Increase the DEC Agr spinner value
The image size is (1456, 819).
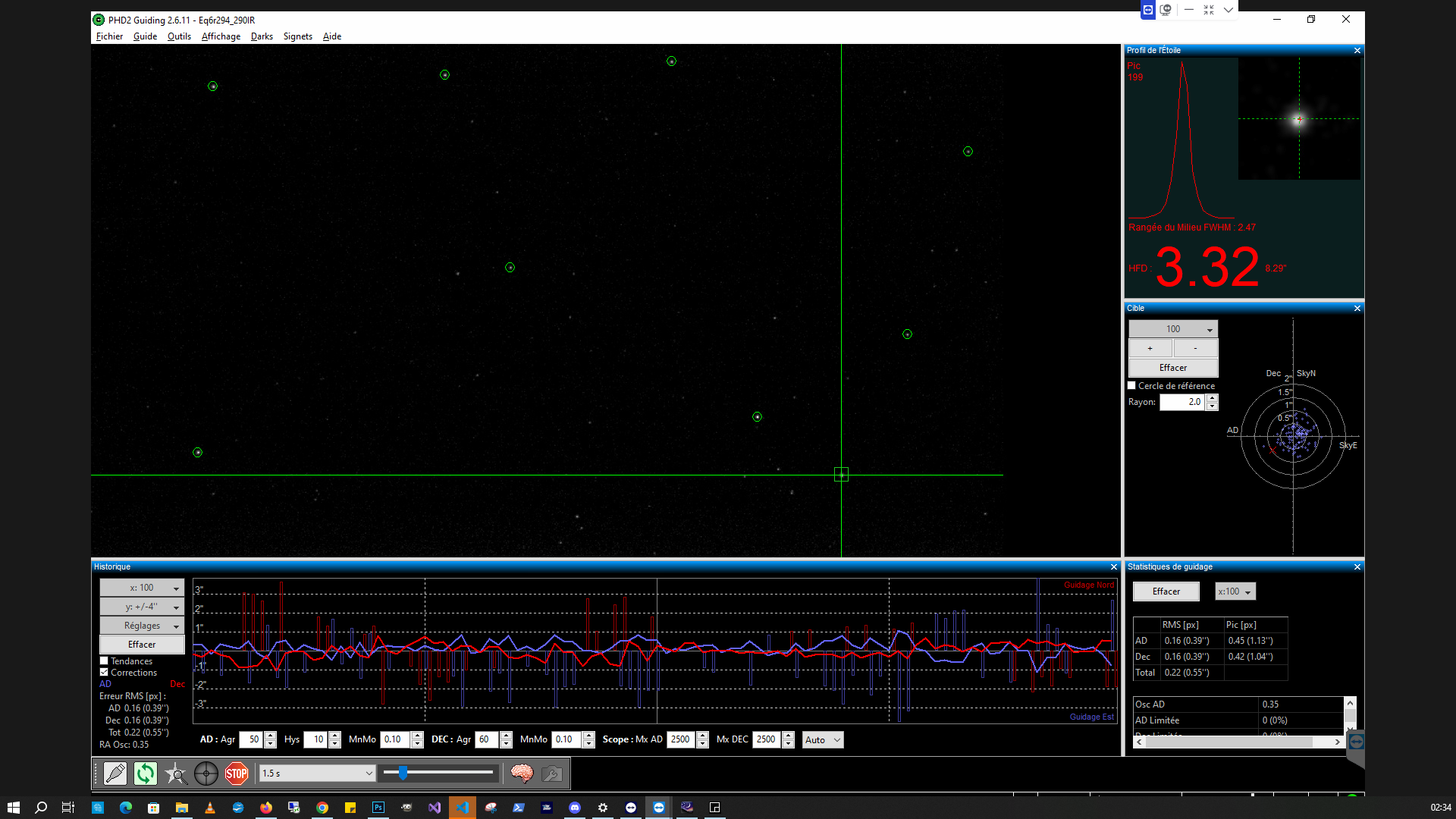coord(506,736)
